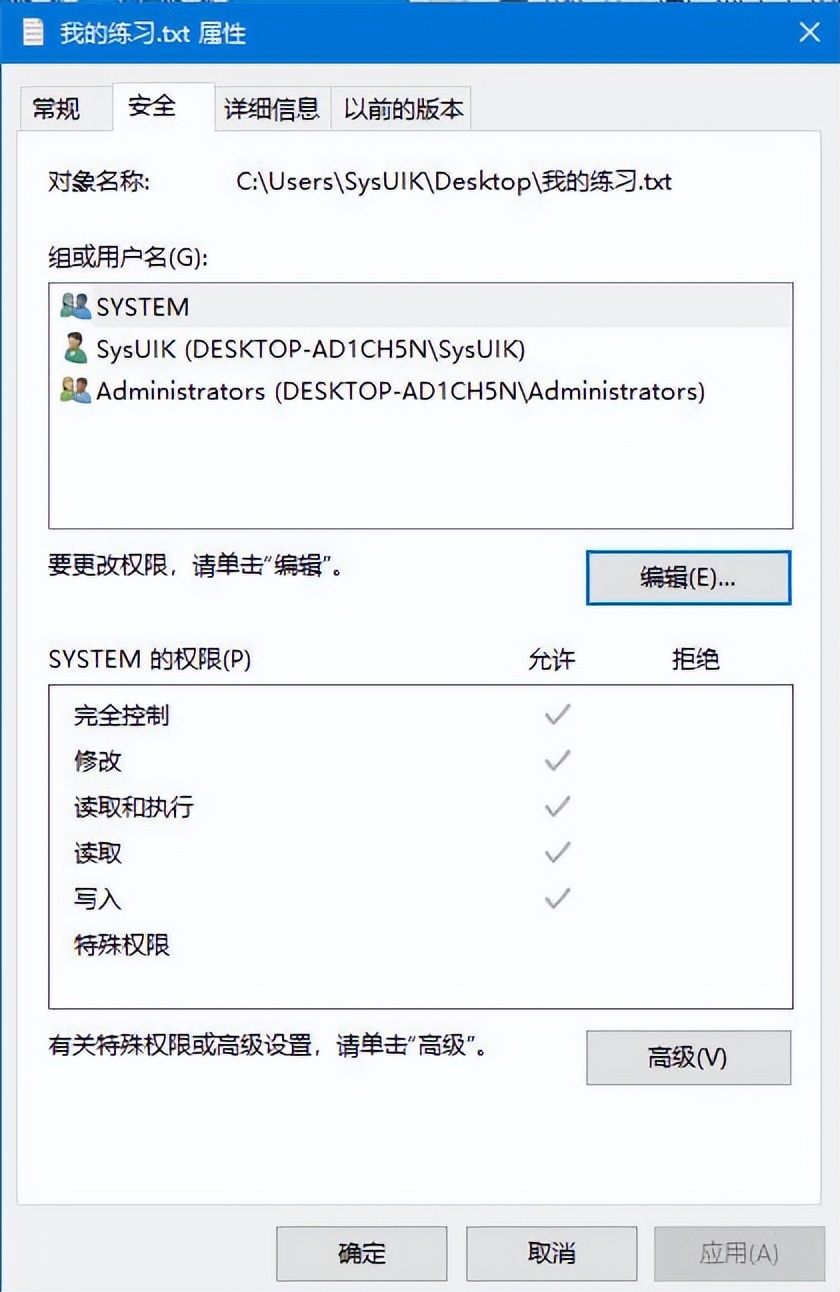
Task: Click the 读取和执行 permission row
Action: (x=133, y=806)
